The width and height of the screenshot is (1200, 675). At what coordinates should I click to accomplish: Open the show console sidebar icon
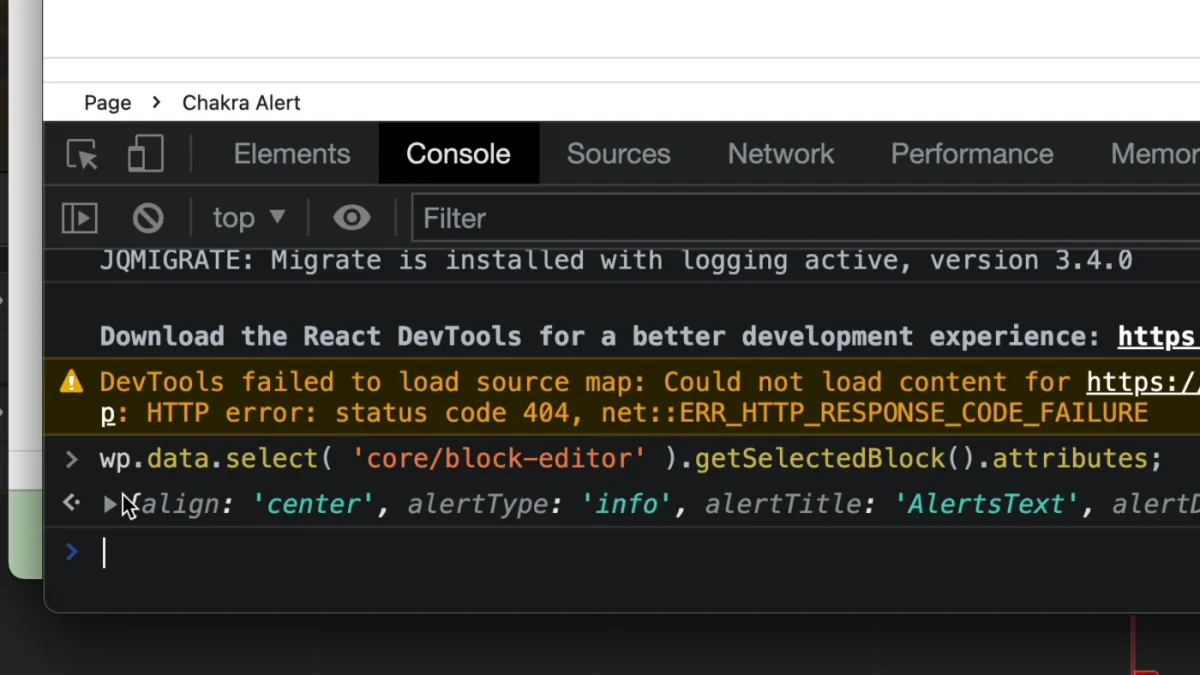point(79,217)
